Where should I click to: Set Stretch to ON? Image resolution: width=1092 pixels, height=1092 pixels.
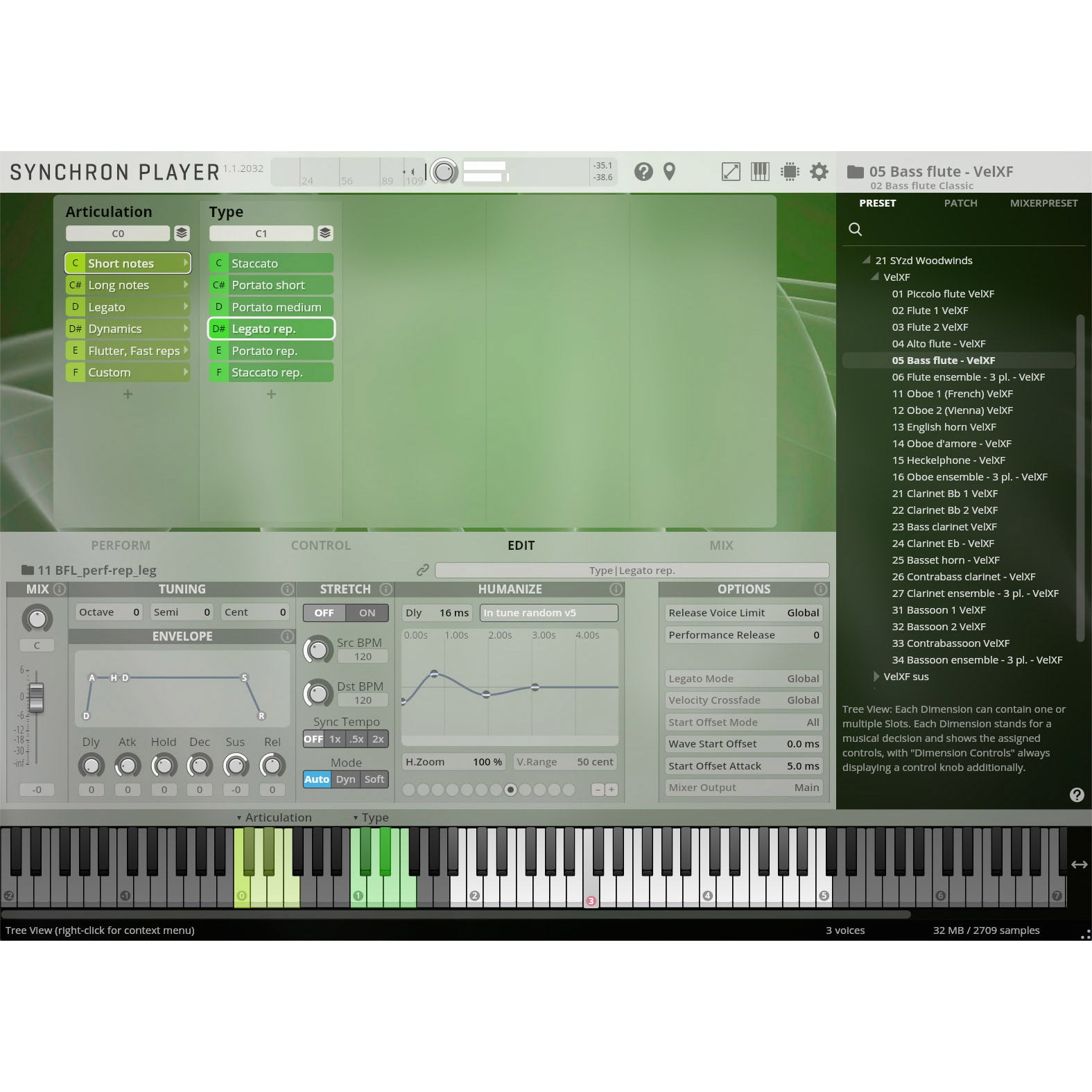(x=367, y=613)
